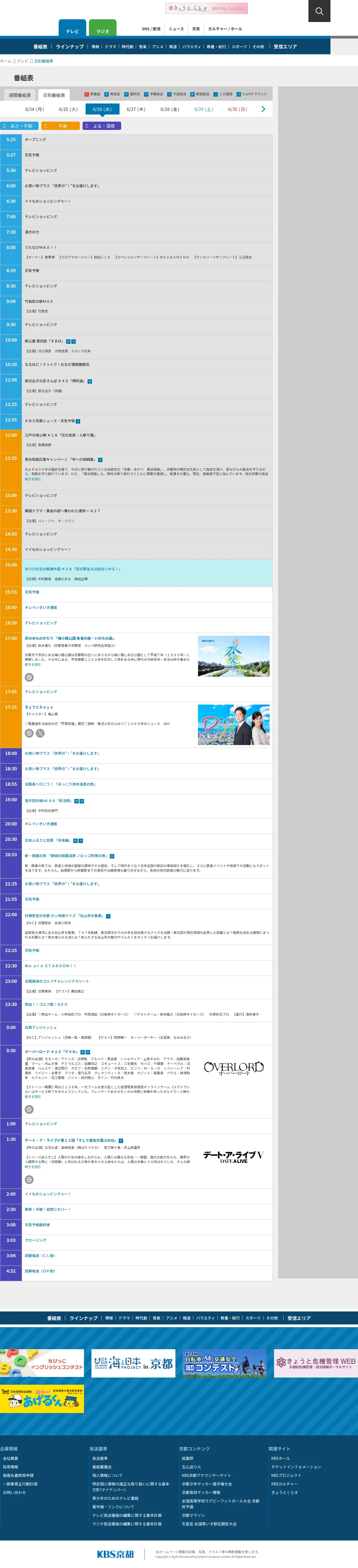Open the search magnifier icon
Image resolution: width=358 pixels, height=1568 pixels.
point(319,11)
